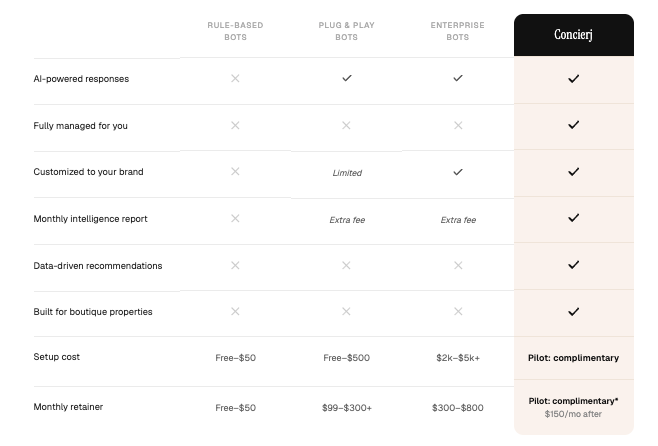
Task: Click the Rule-Based X for Monthly intelligence report
Action: coord(235,218)
